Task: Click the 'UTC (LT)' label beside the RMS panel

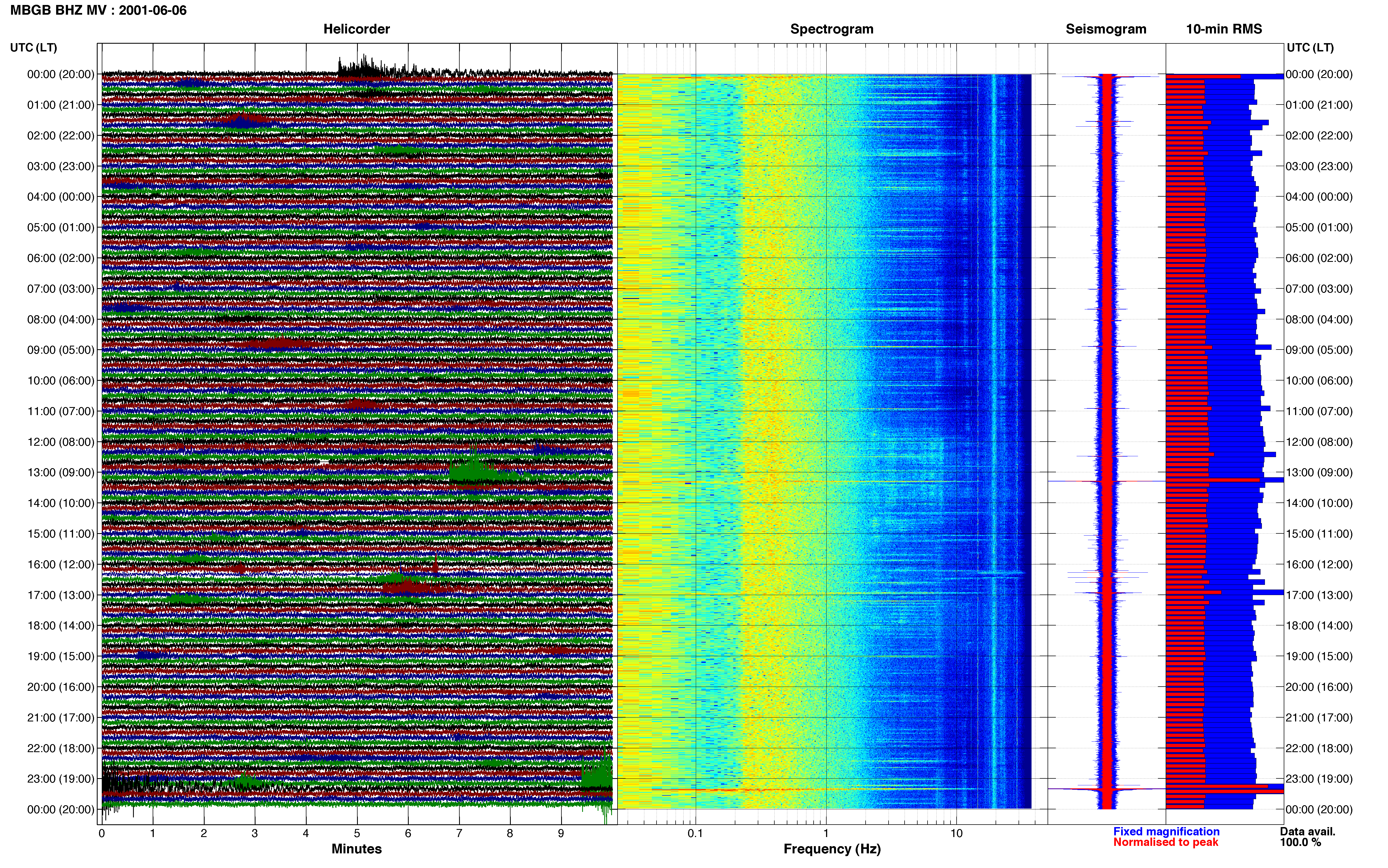Action: tap(1310, 48)
